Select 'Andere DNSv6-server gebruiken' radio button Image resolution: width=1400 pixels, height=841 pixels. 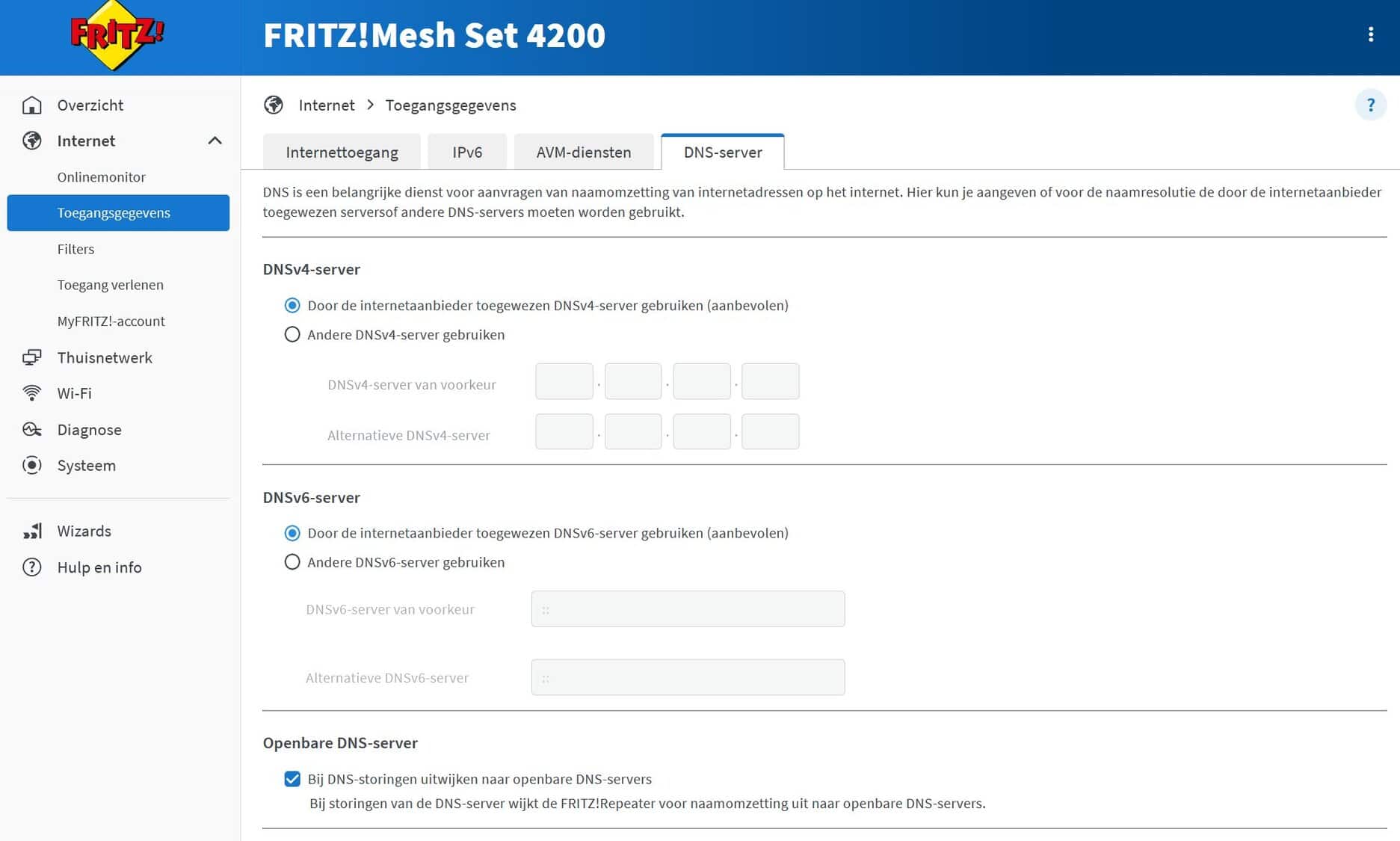292,562
